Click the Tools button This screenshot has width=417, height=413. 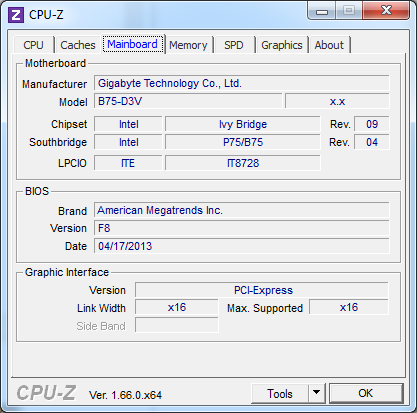point(280,394)
